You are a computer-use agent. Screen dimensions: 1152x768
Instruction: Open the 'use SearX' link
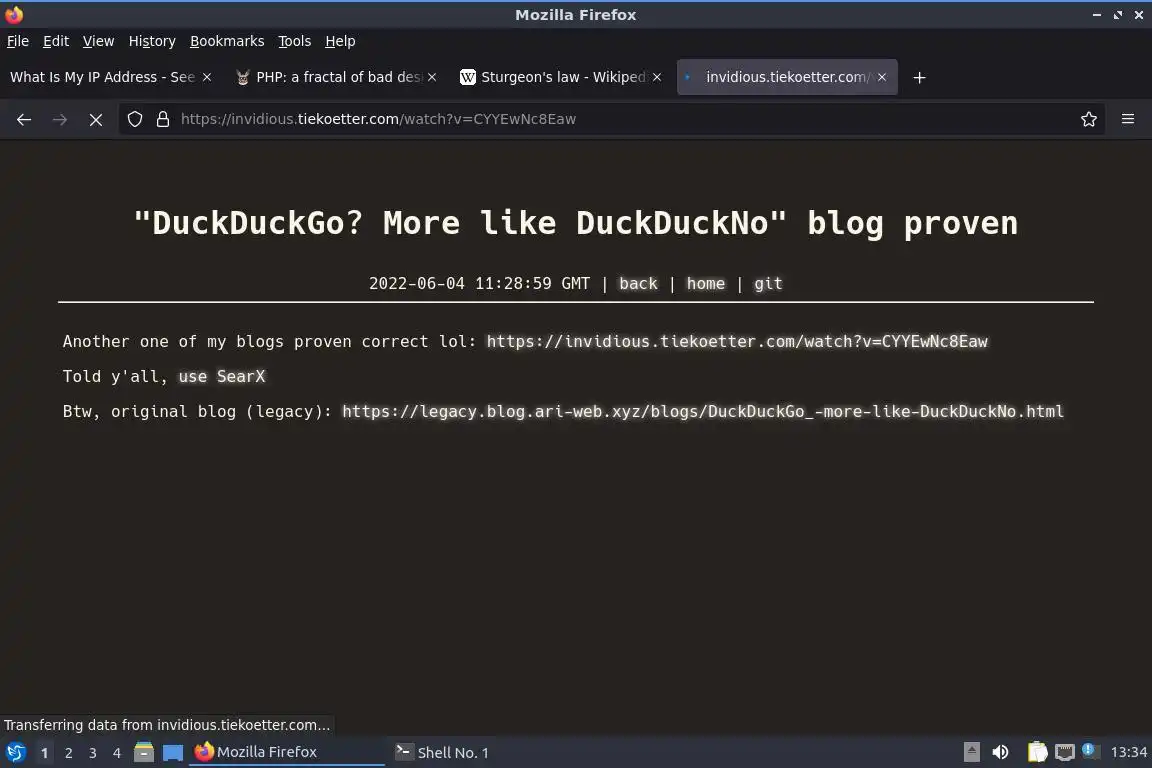222,376
